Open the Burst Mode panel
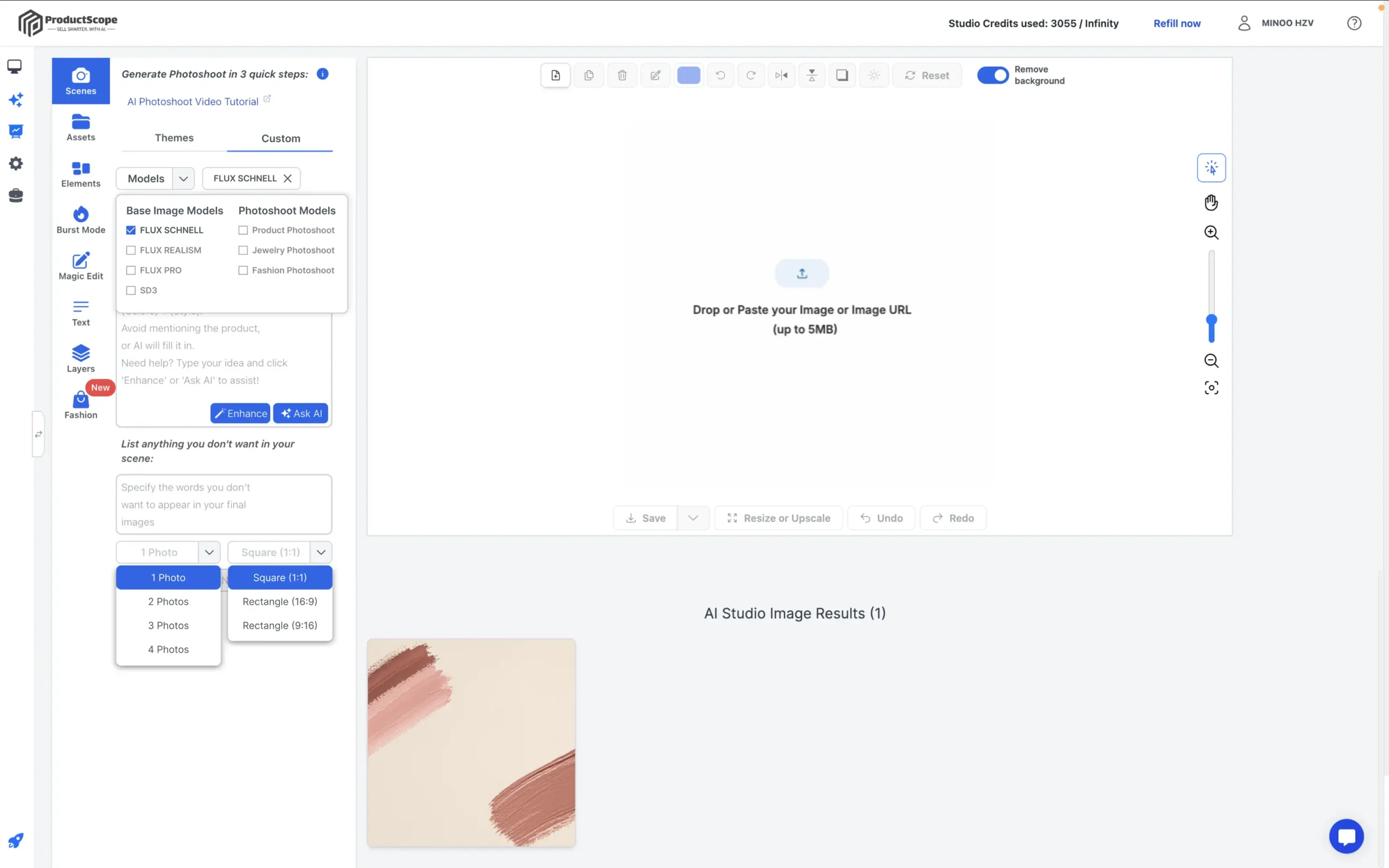 [80, 220]
